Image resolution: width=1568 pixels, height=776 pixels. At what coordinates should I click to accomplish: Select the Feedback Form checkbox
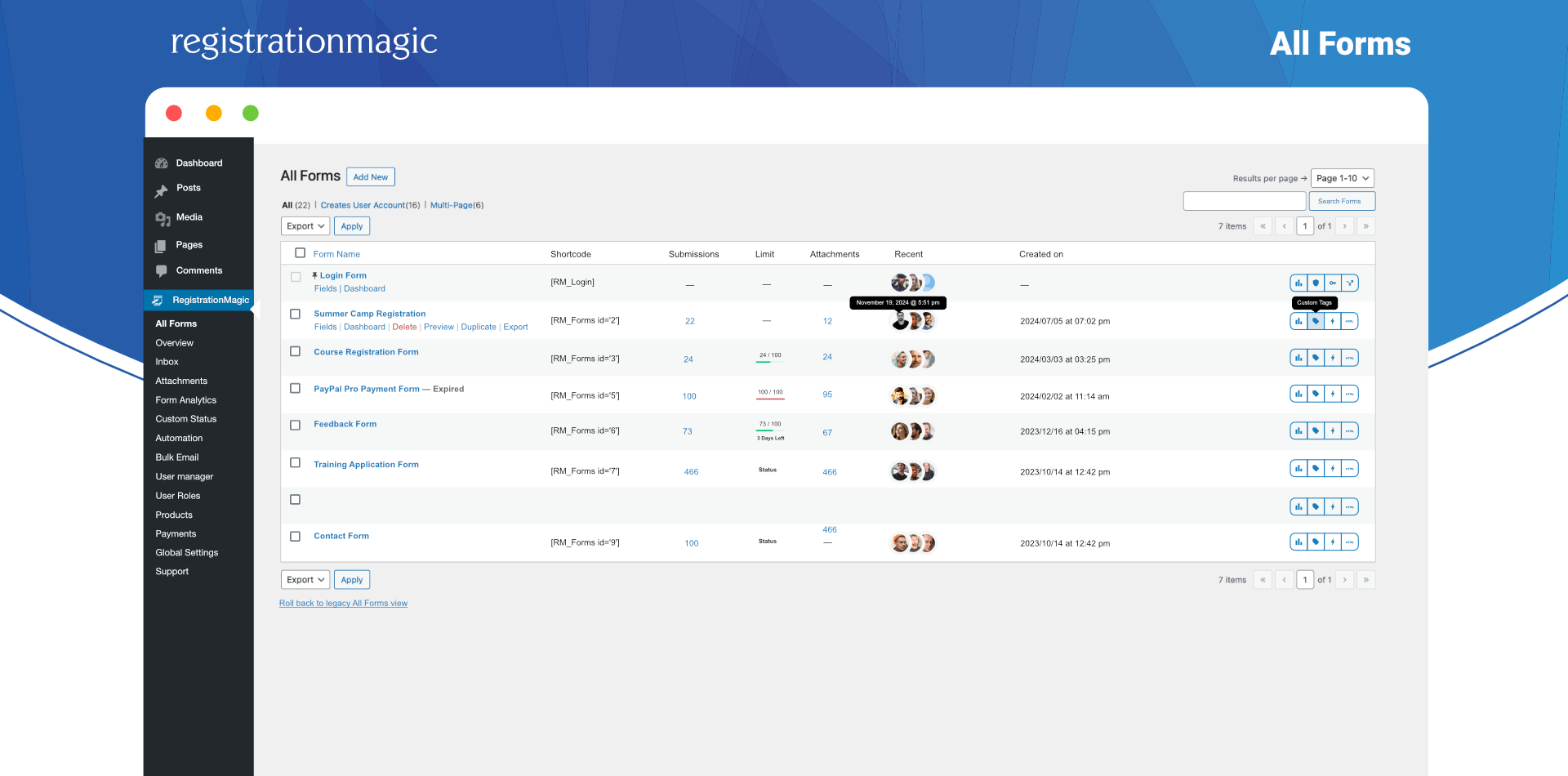[296, 425]
